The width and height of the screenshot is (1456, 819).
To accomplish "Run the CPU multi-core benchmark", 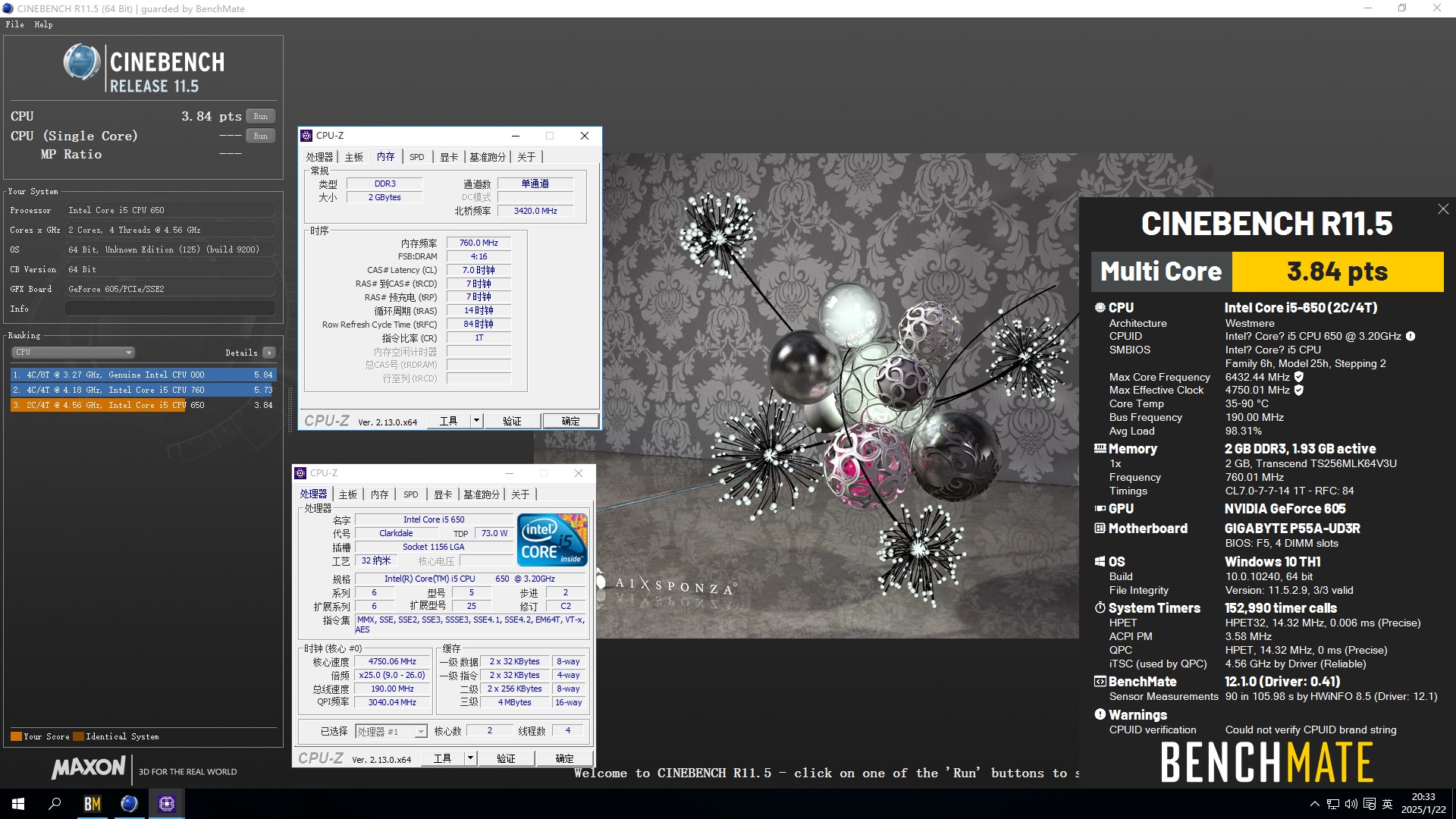I will (x=260, y=117).
